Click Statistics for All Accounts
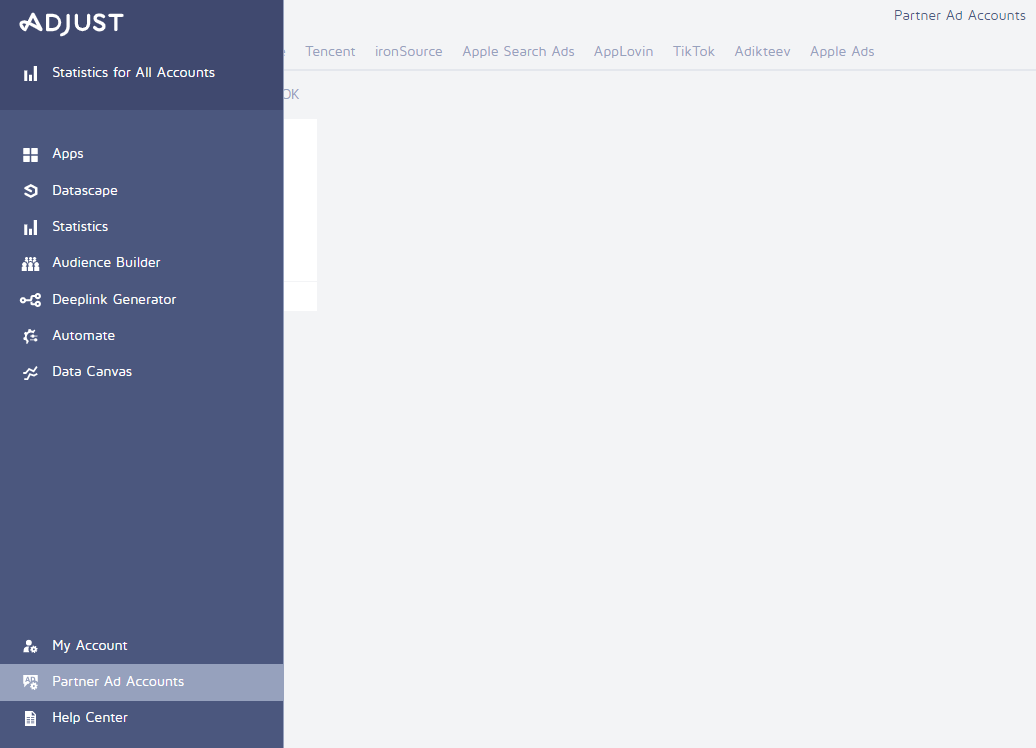This screenshot has width=1036, height=748. pyautogui.click(x=134, y=72)
